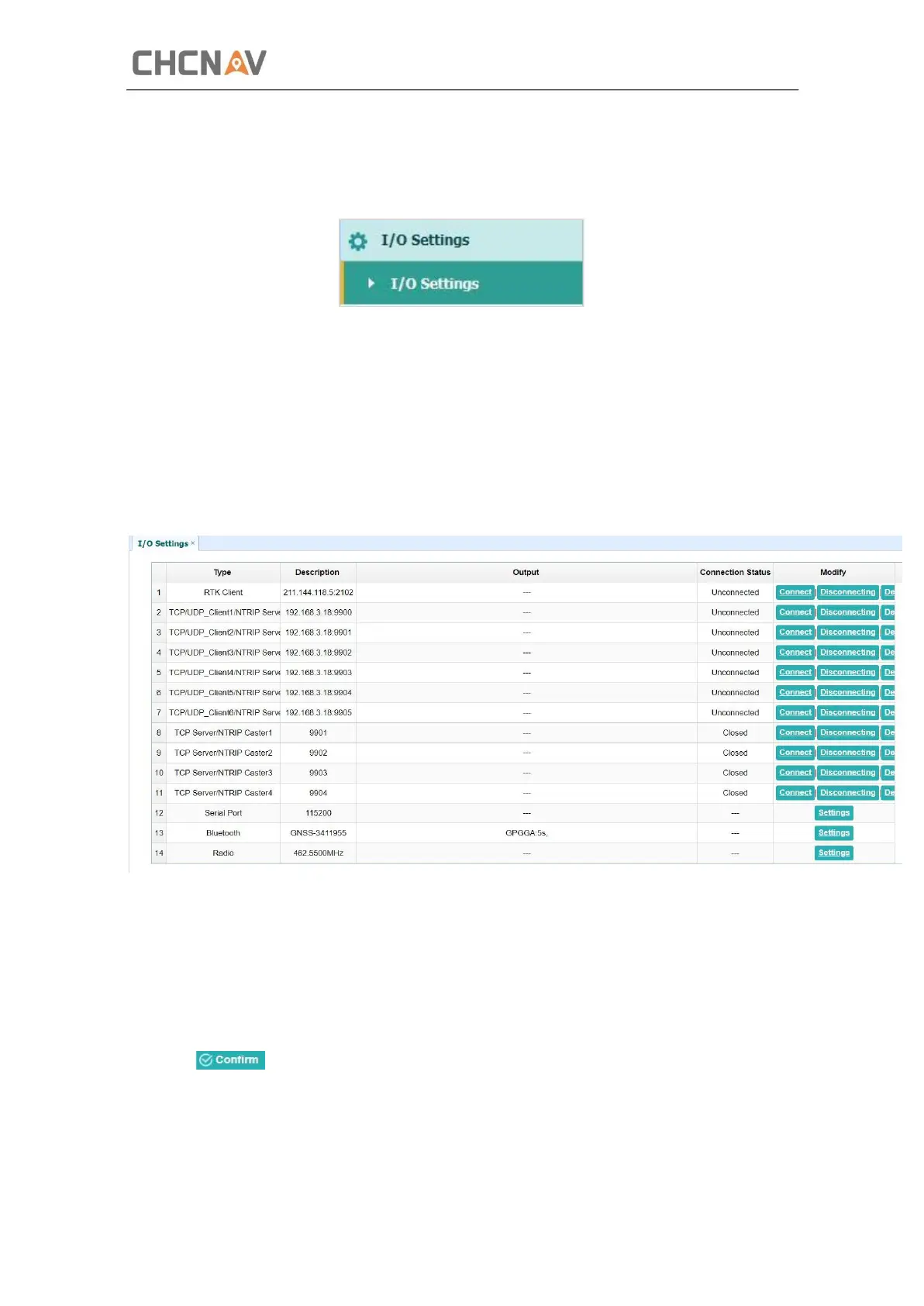924x1306 pixels.
Task: Select the 192.168.3.18:9901 cell
Action: pos(318,632)
